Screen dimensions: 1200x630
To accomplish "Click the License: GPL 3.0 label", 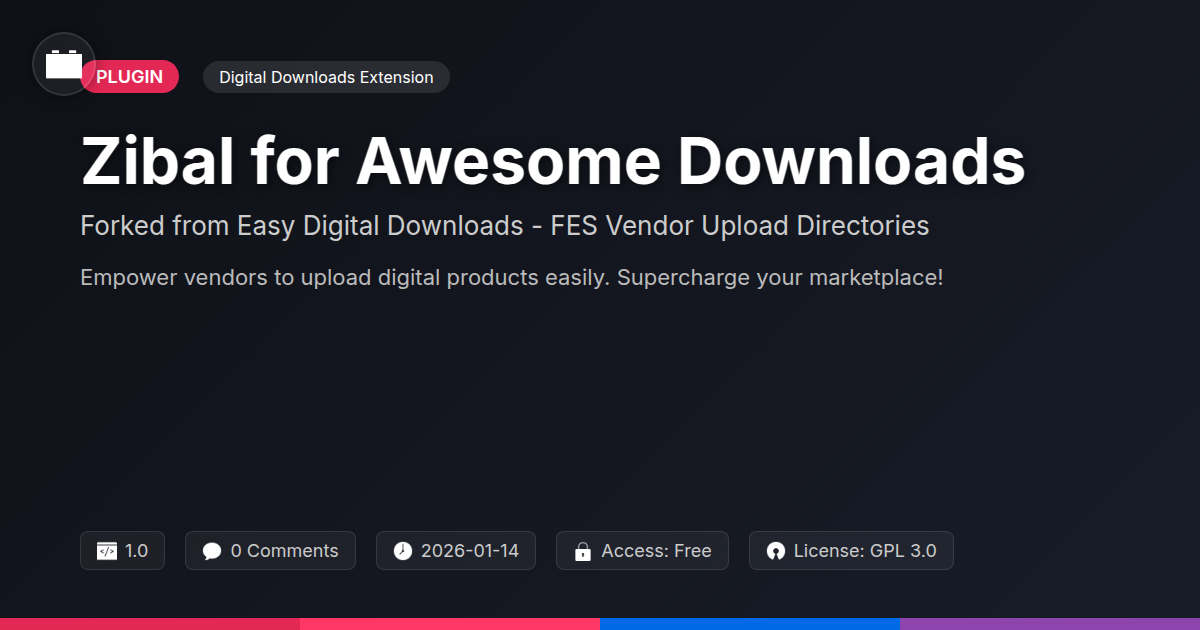I will tap(865, 551).
